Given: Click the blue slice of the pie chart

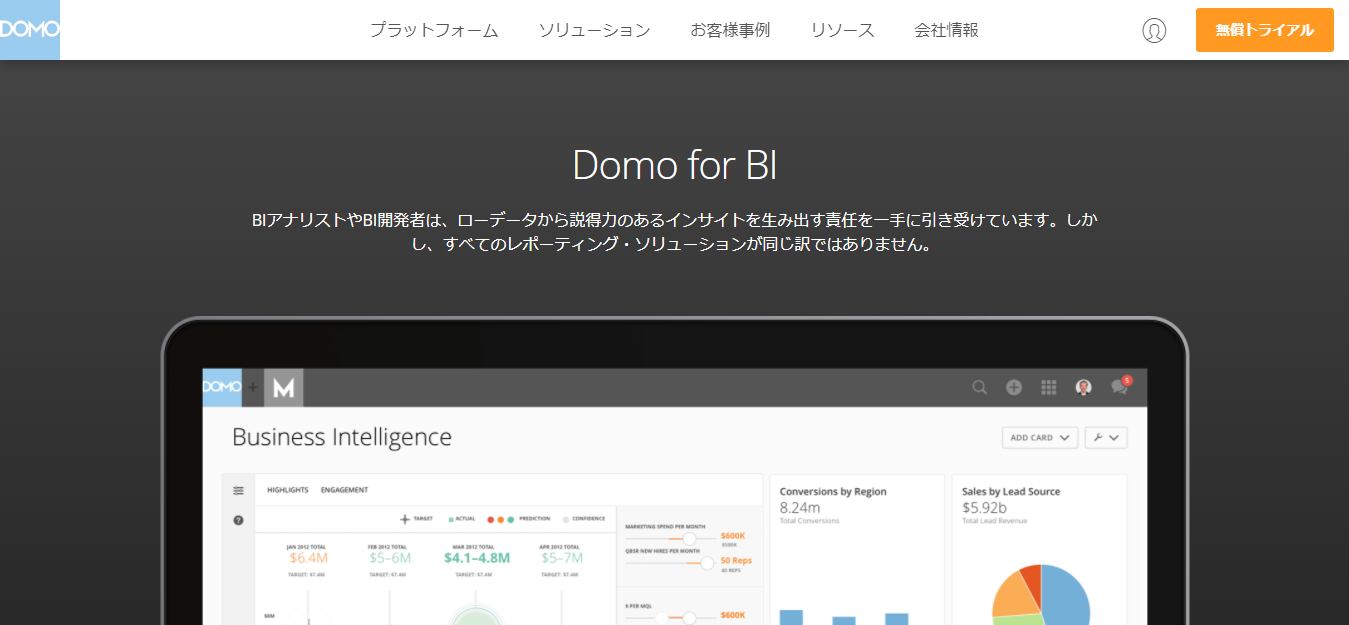Looking at the screenshot, I should point(1066,598).
